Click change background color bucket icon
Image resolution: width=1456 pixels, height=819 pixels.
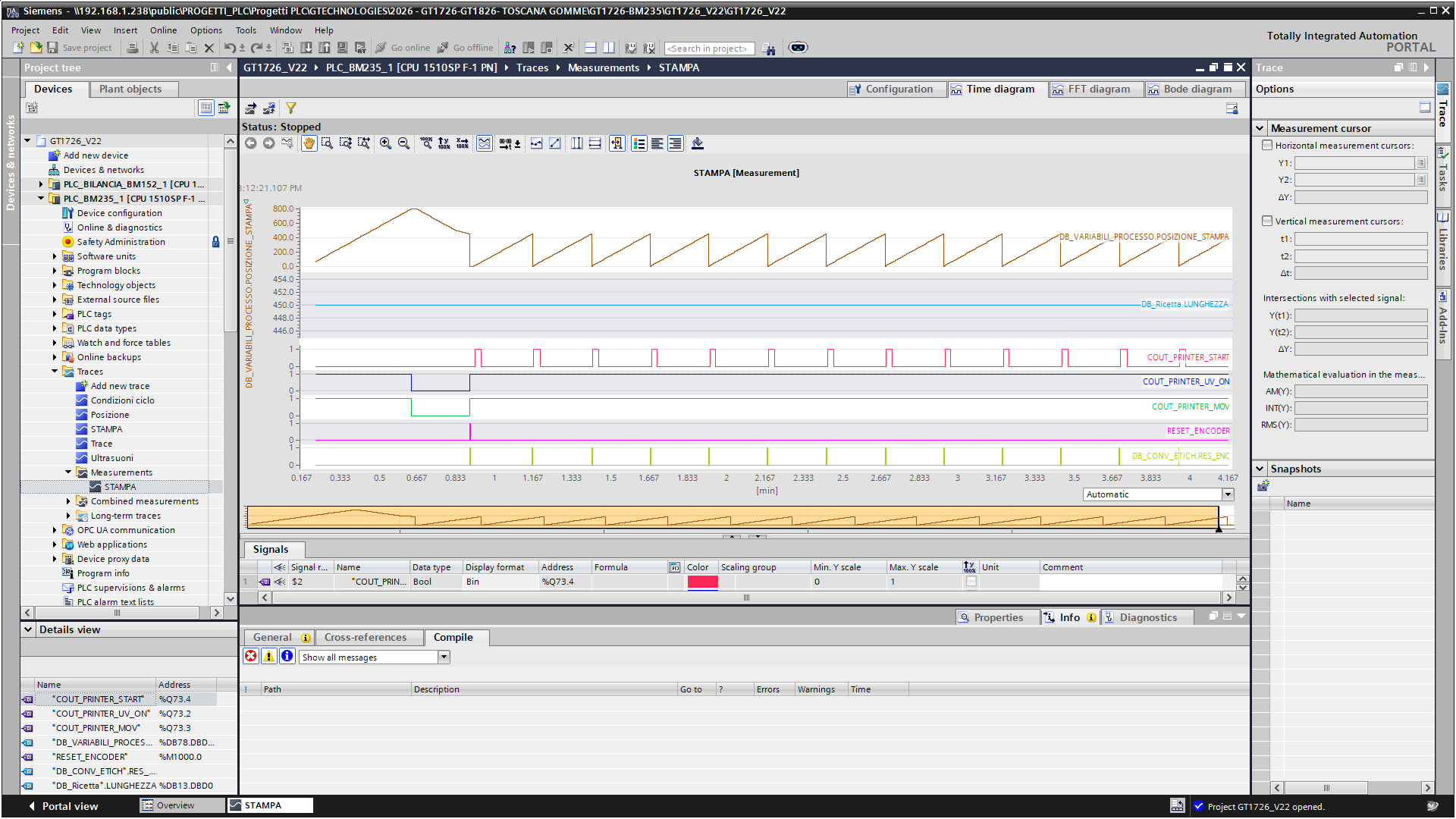click(698, 143)
